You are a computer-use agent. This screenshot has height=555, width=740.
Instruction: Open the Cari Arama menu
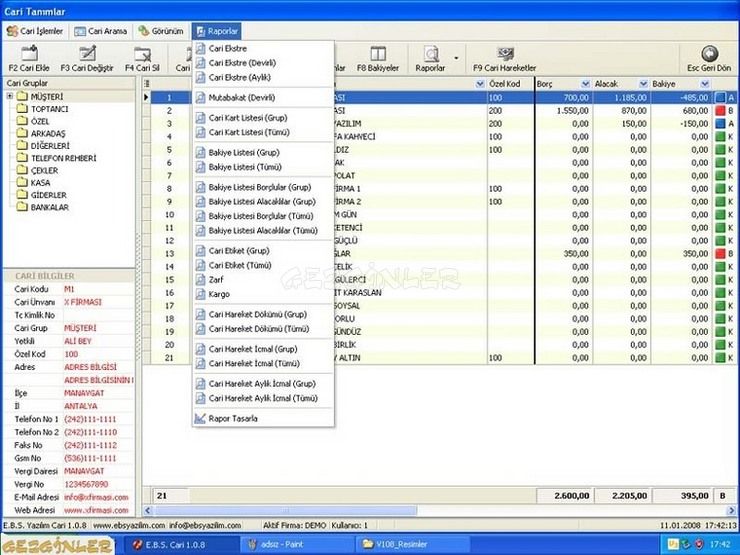(x=101, y=31)
